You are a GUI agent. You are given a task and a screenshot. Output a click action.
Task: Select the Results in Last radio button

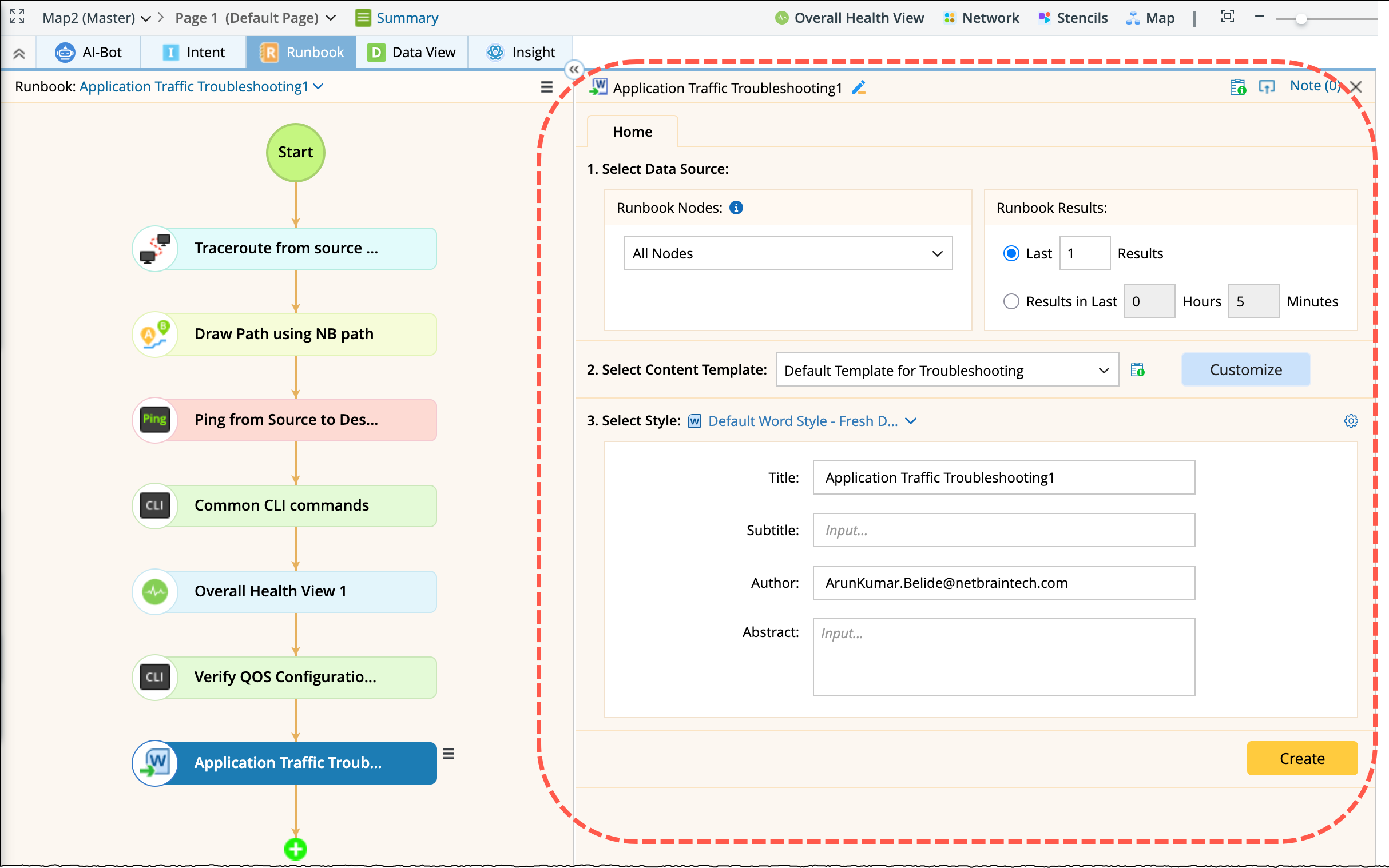1011,301
